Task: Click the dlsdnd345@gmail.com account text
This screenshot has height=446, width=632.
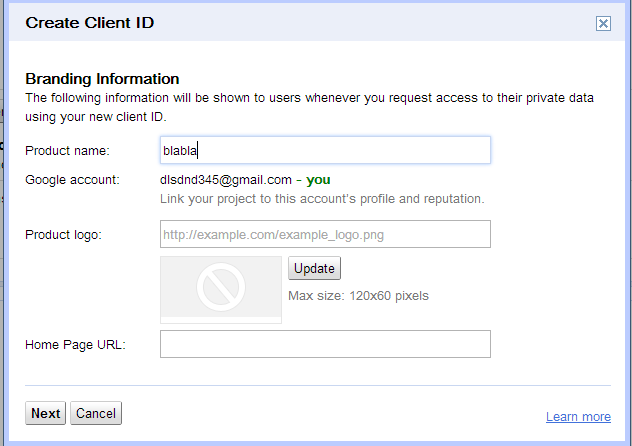Action: 226,180
